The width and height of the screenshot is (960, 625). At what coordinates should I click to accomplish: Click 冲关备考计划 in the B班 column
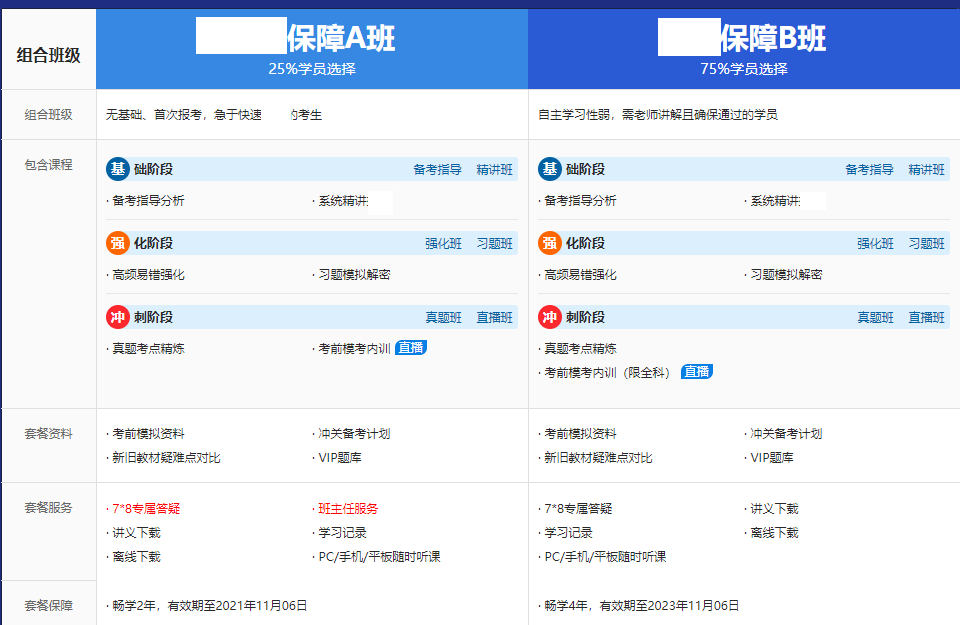pyautogui.click(x=787, y=434)
